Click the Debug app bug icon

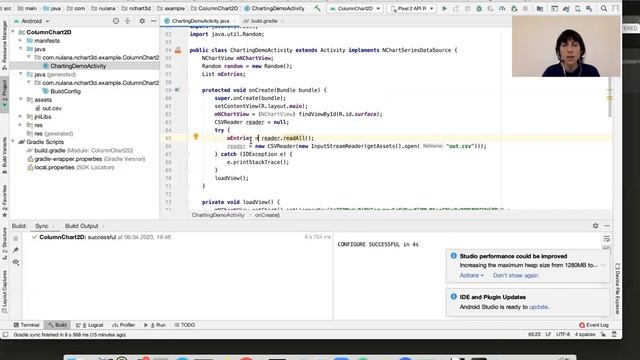point(479,8)
